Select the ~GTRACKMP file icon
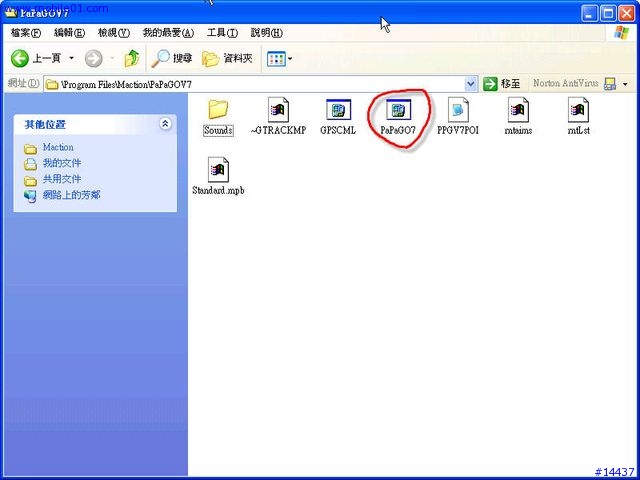The width and height of the screenshot is (640, 480). (x=278, y=110)
